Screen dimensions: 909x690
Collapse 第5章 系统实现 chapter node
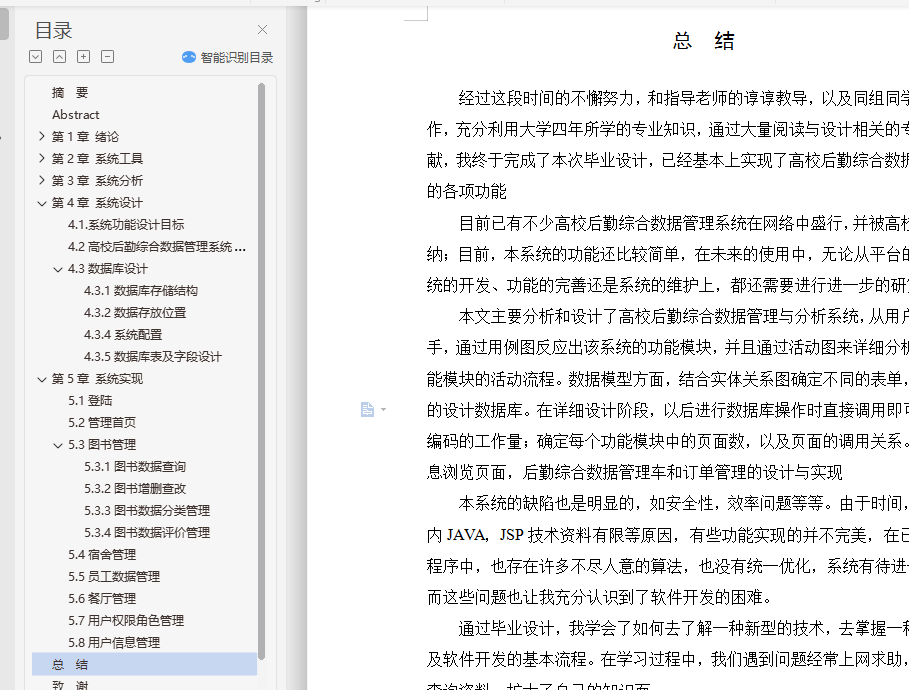(x=42, y=379)
